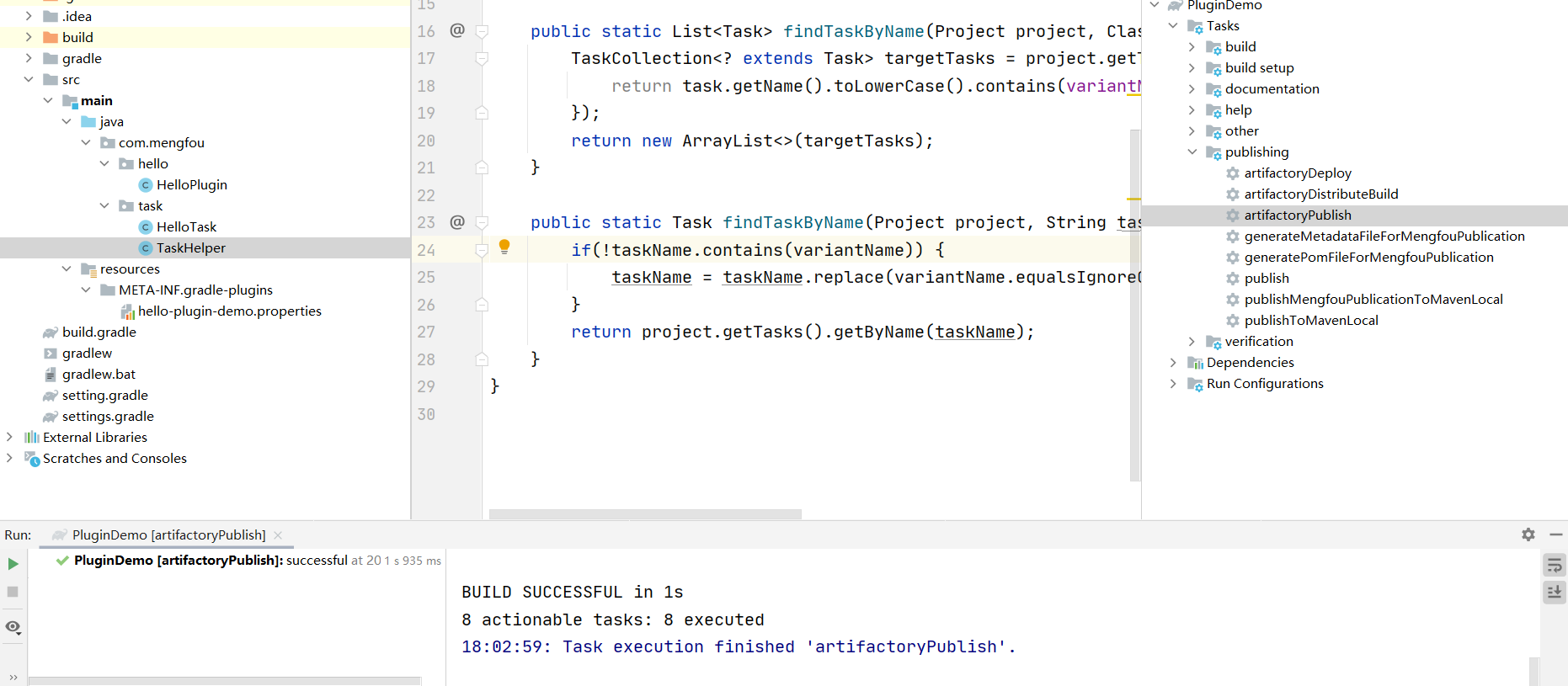Collapse Gradle Tasks node

click(1173, 25)
